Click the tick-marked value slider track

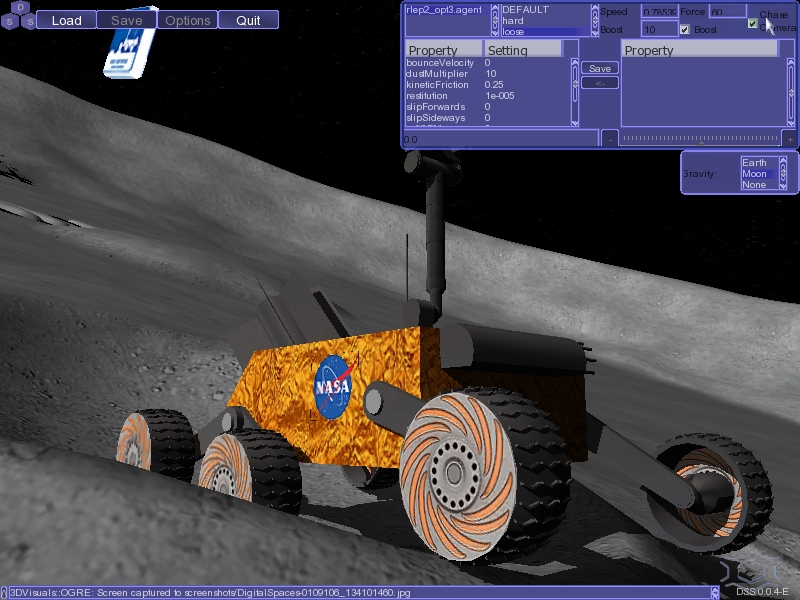click(700, 138)
